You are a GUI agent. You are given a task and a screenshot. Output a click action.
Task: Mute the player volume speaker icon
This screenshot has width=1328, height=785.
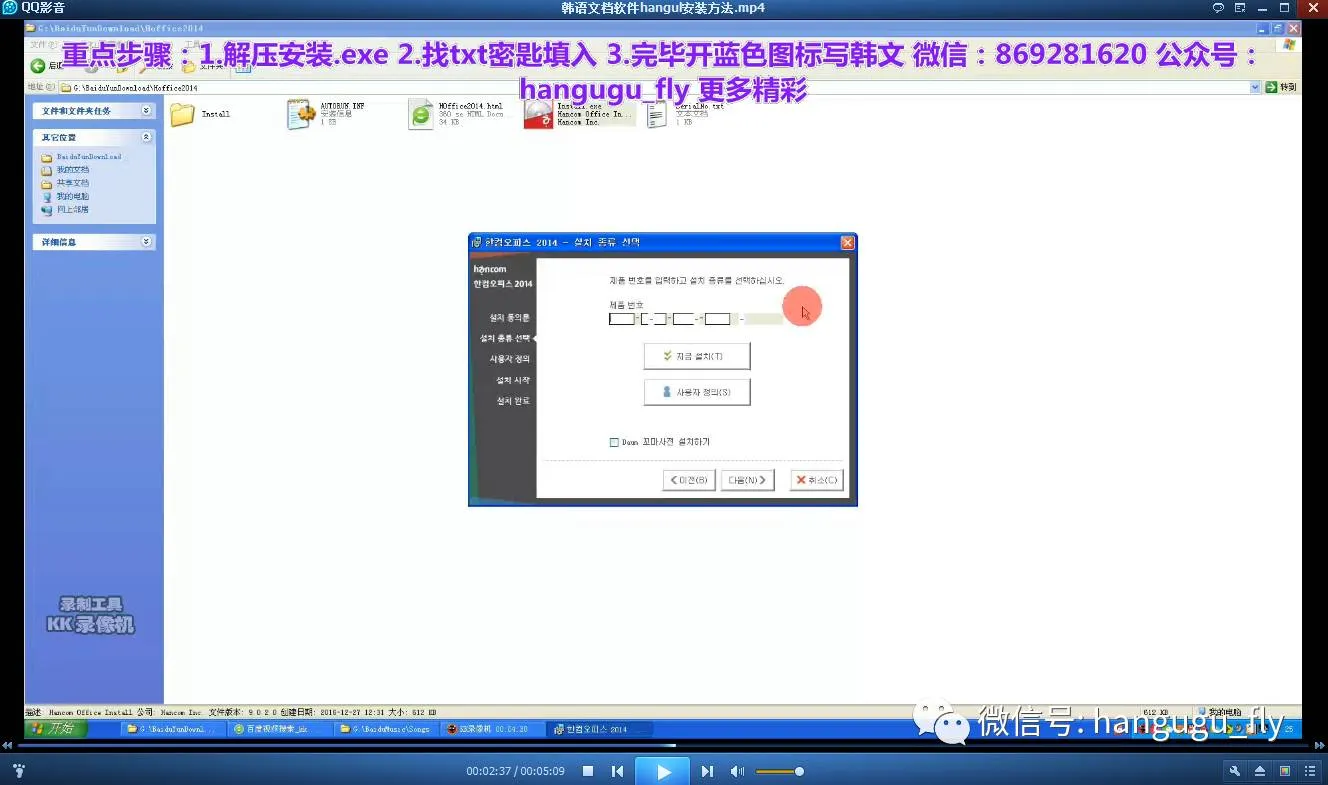(737, 771)
